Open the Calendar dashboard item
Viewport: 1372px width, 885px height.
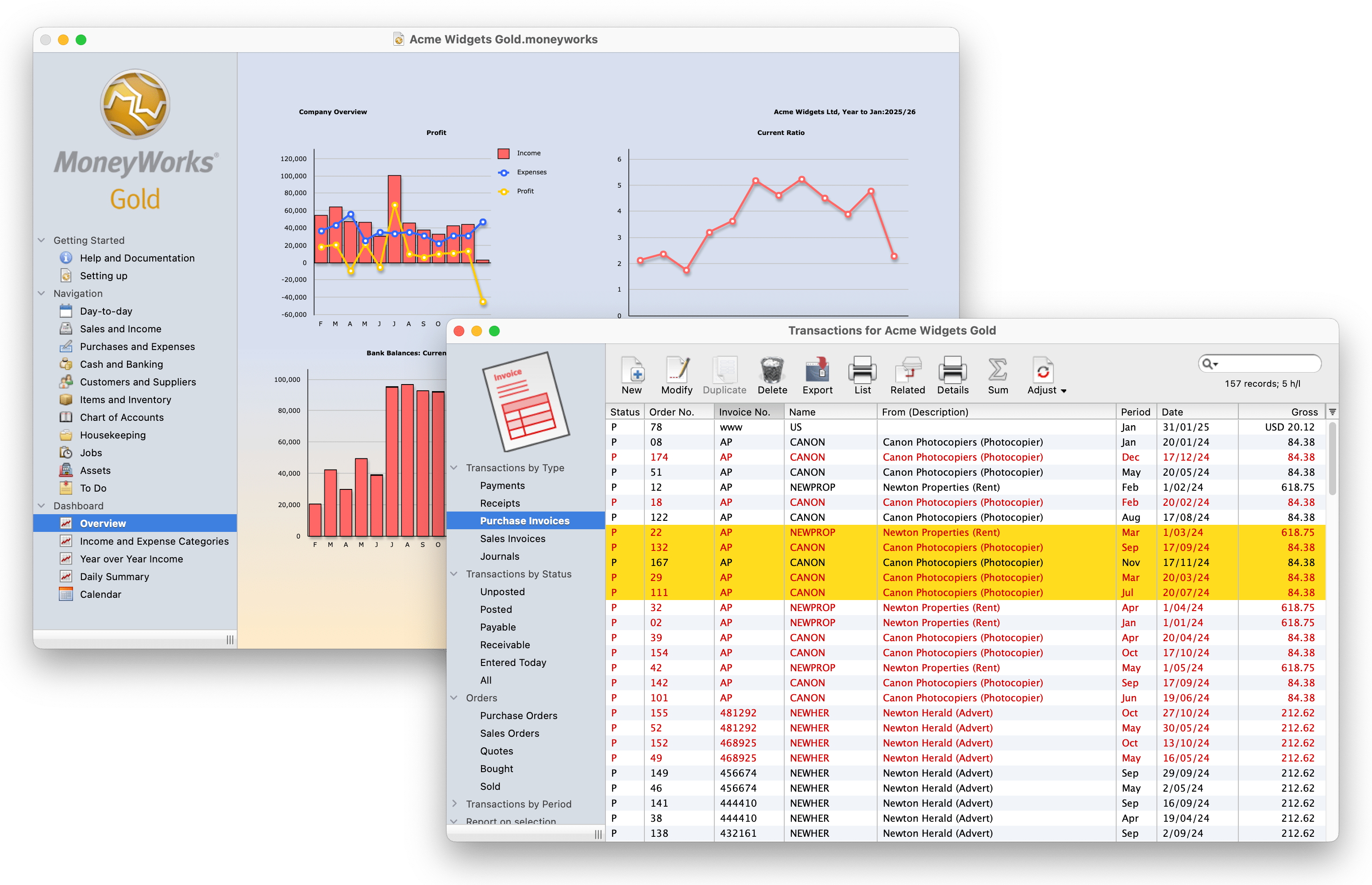[100, 595]
